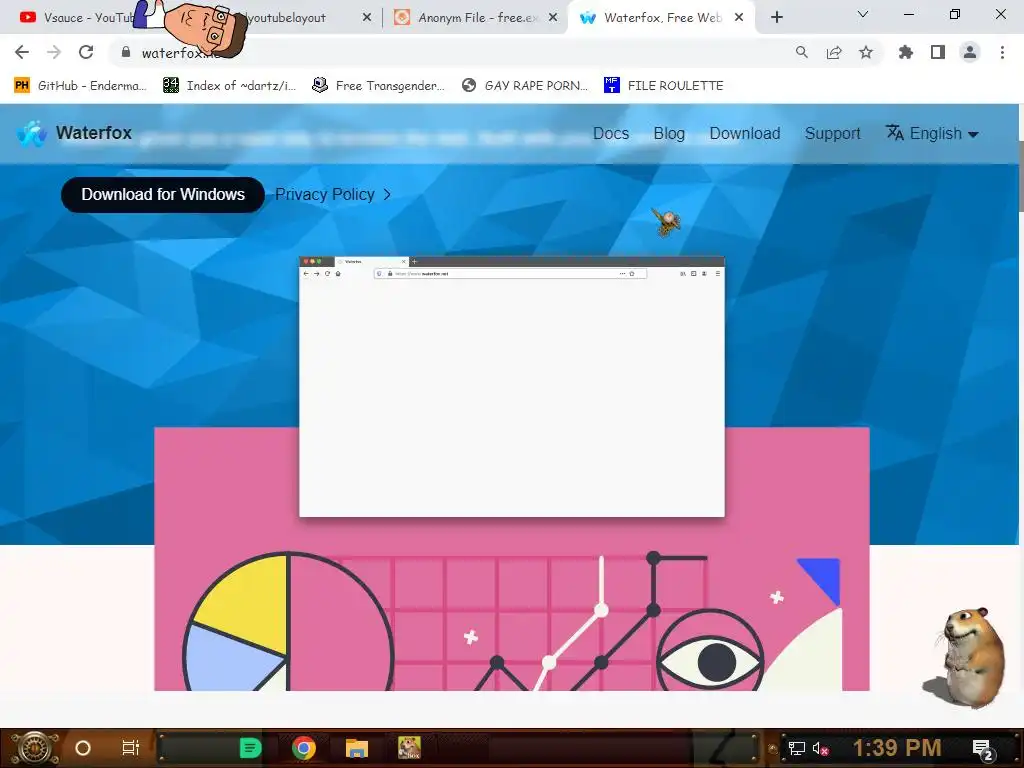Go to the Download nav link
Screen dimensions: 1024x768
(x=744, y=133)
